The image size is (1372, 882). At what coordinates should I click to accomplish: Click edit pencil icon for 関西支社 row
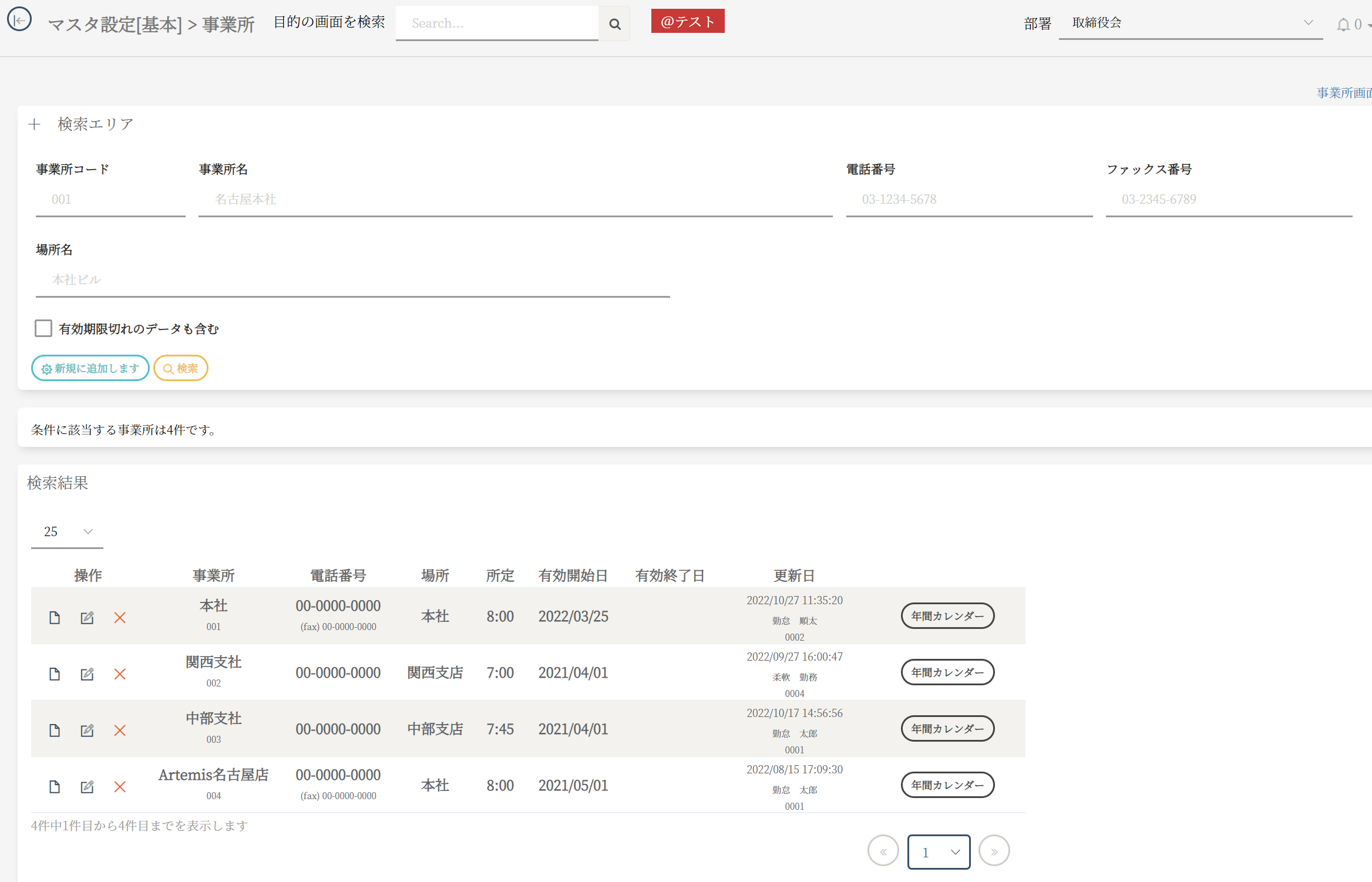pyautogui.click(x=87, y=674)
